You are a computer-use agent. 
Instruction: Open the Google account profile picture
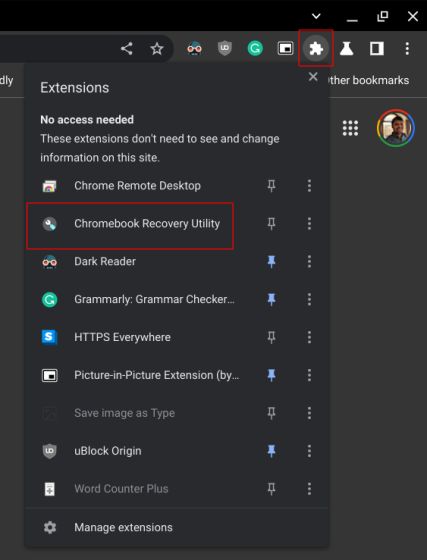point(396,128)
